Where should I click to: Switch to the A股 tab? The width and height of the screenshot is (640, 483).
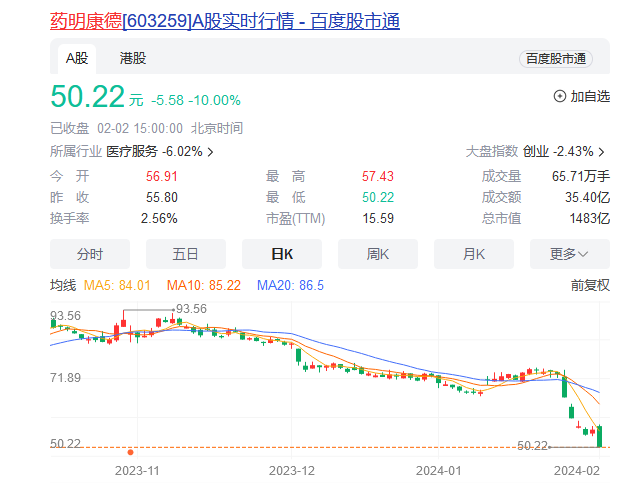[77, 58]
